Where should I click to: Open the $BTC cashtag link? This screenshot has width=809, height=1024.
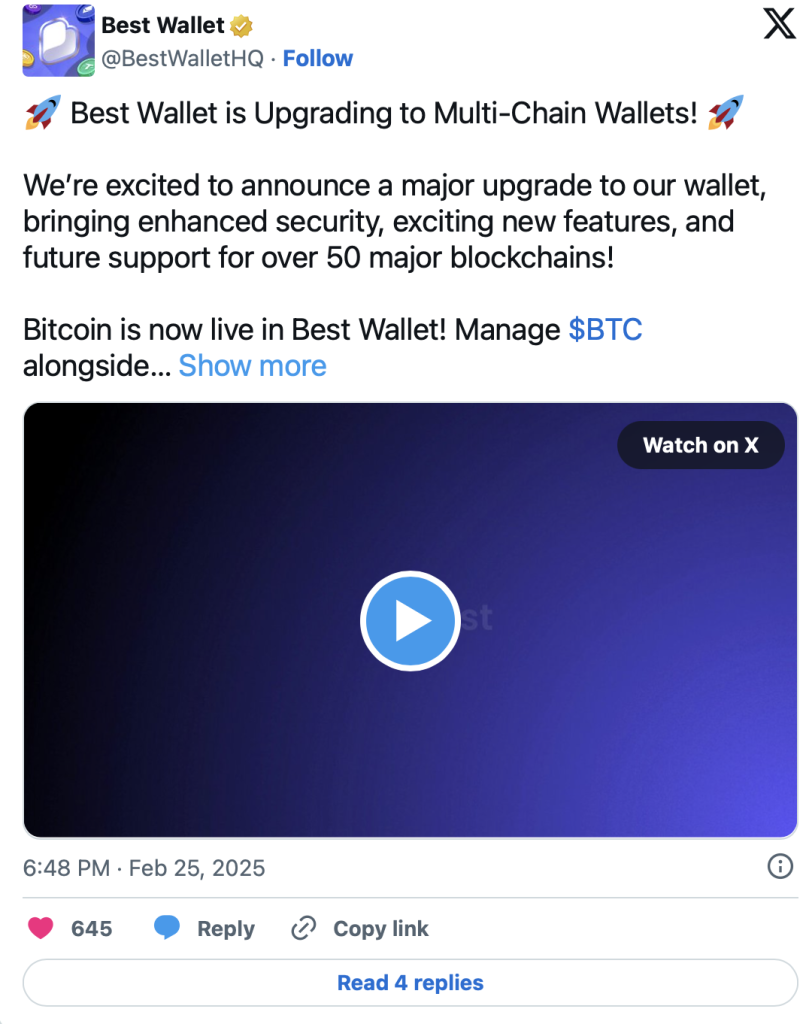point(605,329)
